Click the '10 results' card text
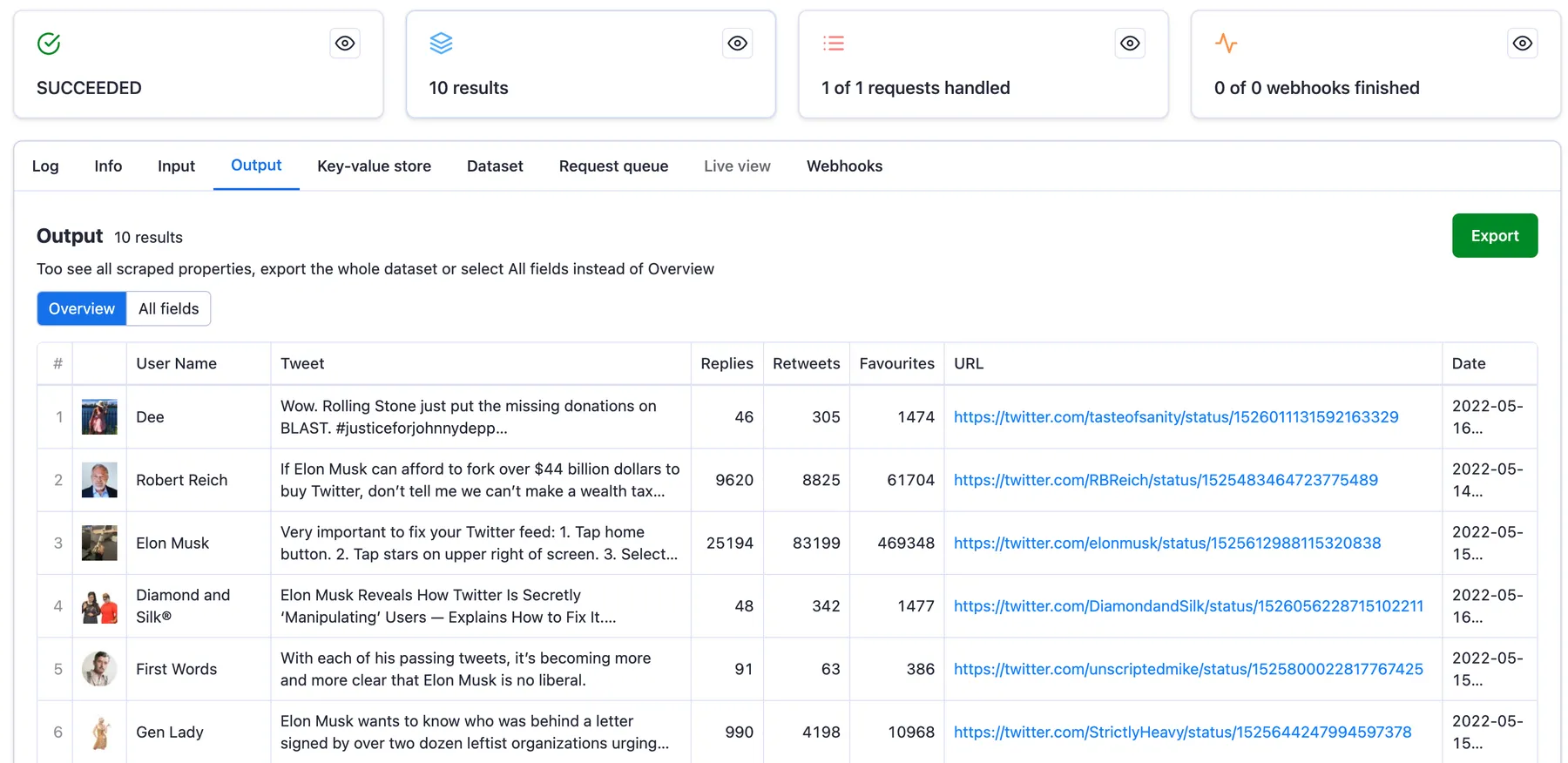This screenshot has width=1568, height=763. point(469,88)
